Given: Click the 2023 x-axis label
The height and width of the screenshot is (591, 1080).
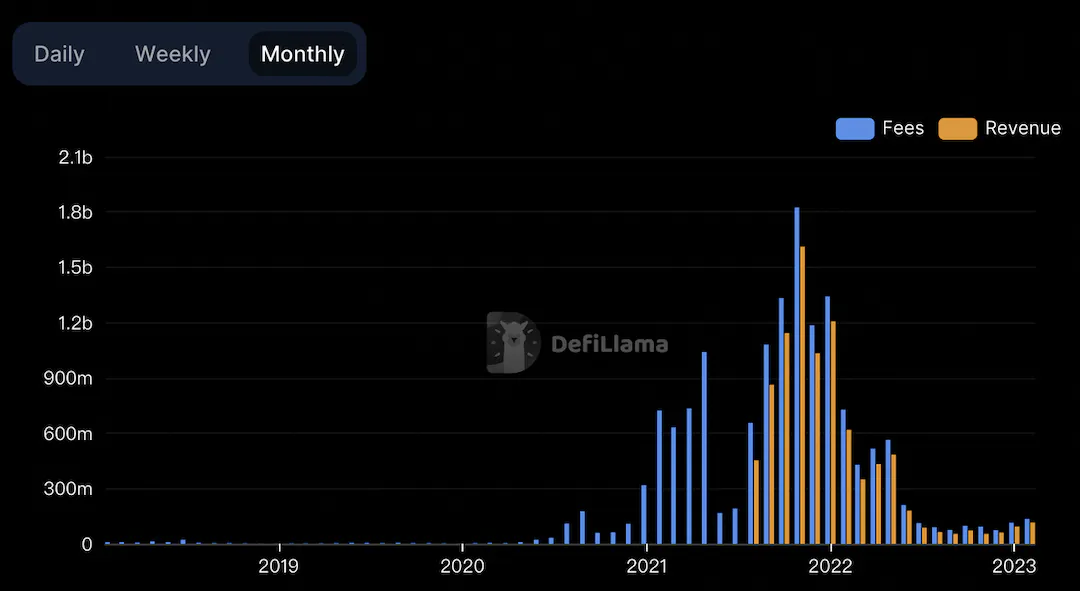Looking at the screenshot, I should (x=1014, y=566).
